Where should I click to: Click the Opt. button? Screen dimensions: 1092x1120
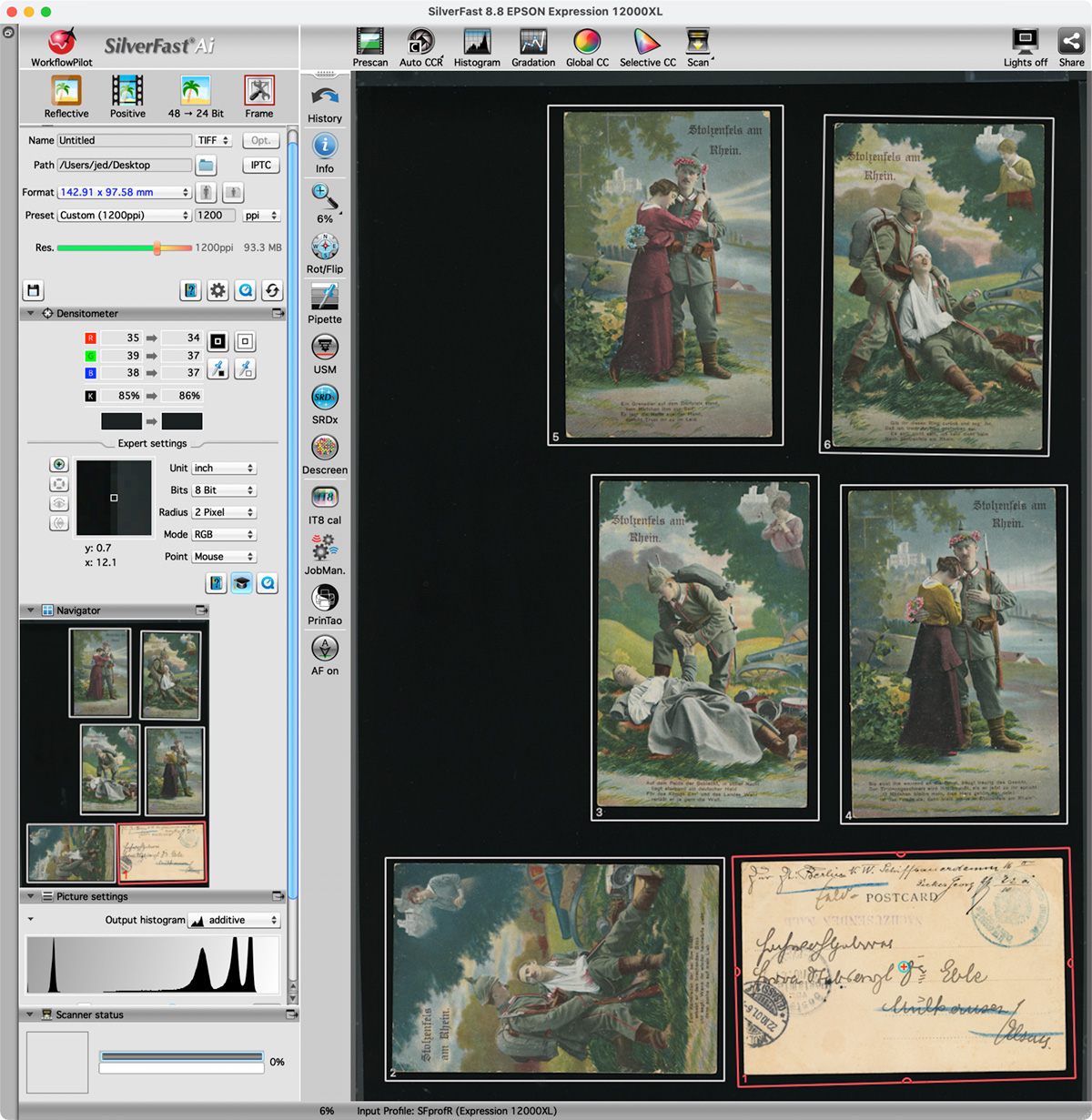[x=261, y=140]
